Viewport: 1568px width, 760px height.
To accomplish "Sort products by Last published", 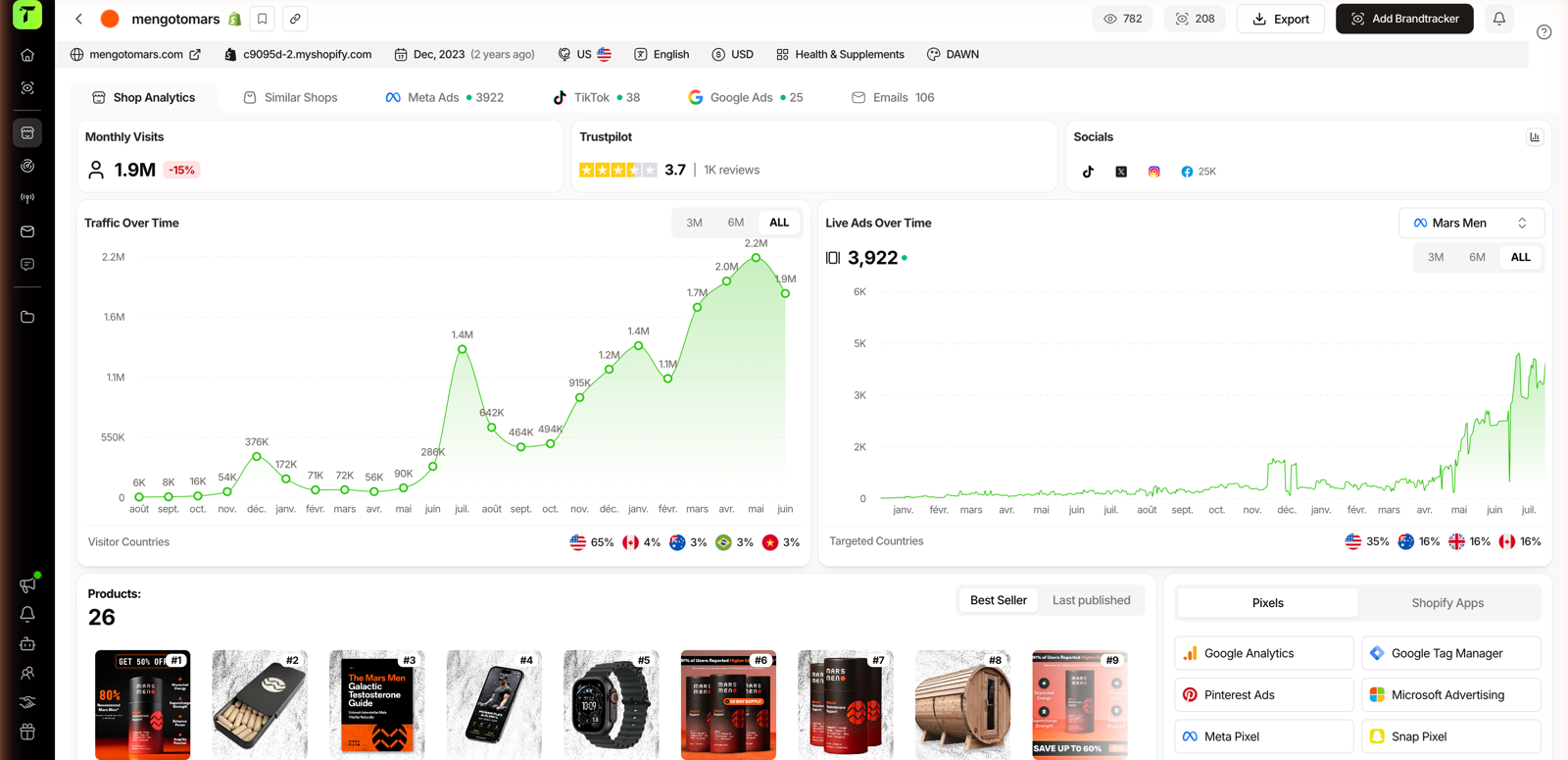I will [1091, 600].
